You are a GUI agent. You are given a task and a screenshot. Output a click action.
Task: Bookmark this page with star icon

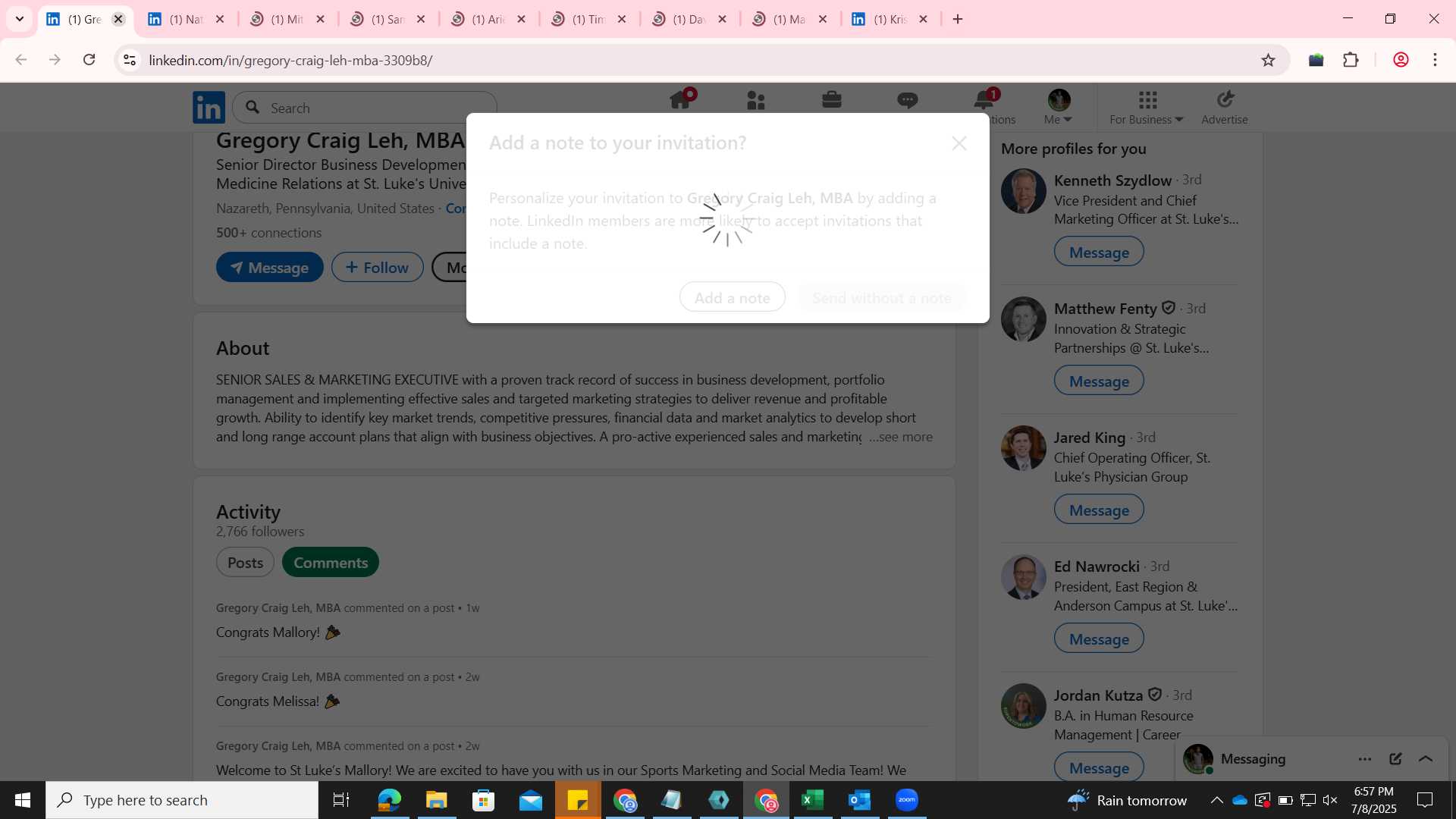click(x=1268, y=60)
